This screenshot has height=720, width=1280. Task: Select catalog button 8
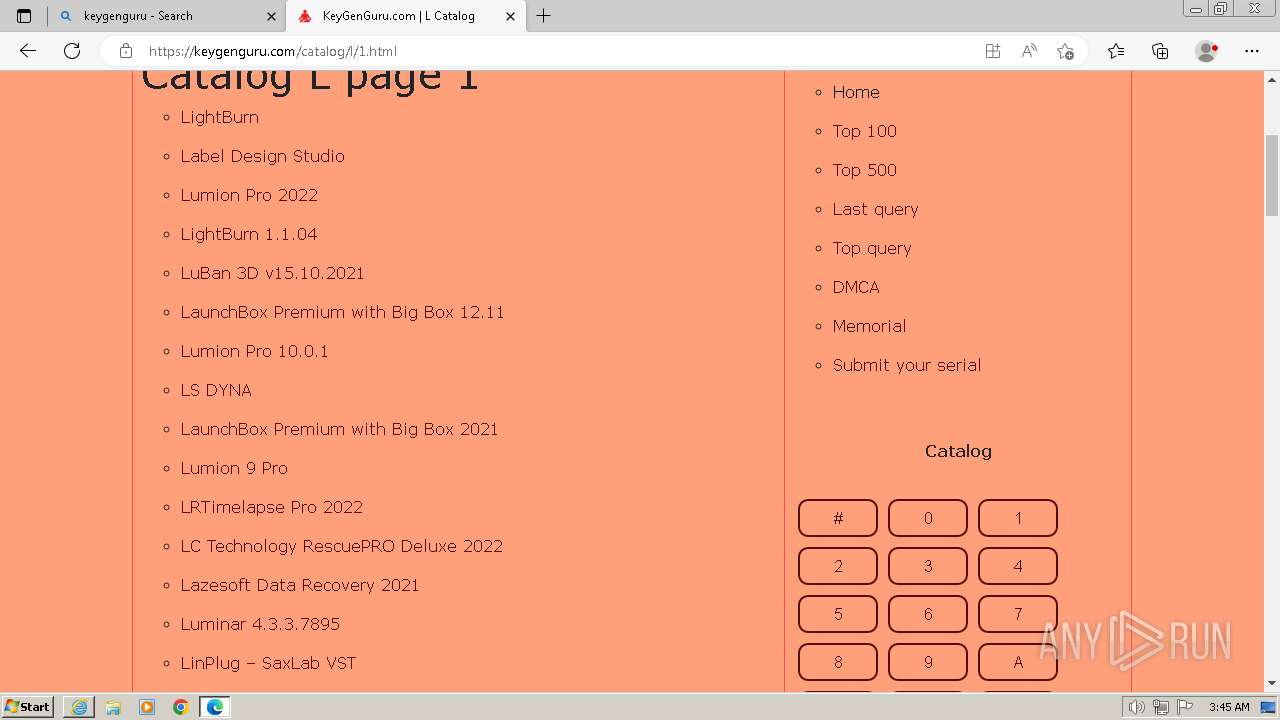click(838, 662)
